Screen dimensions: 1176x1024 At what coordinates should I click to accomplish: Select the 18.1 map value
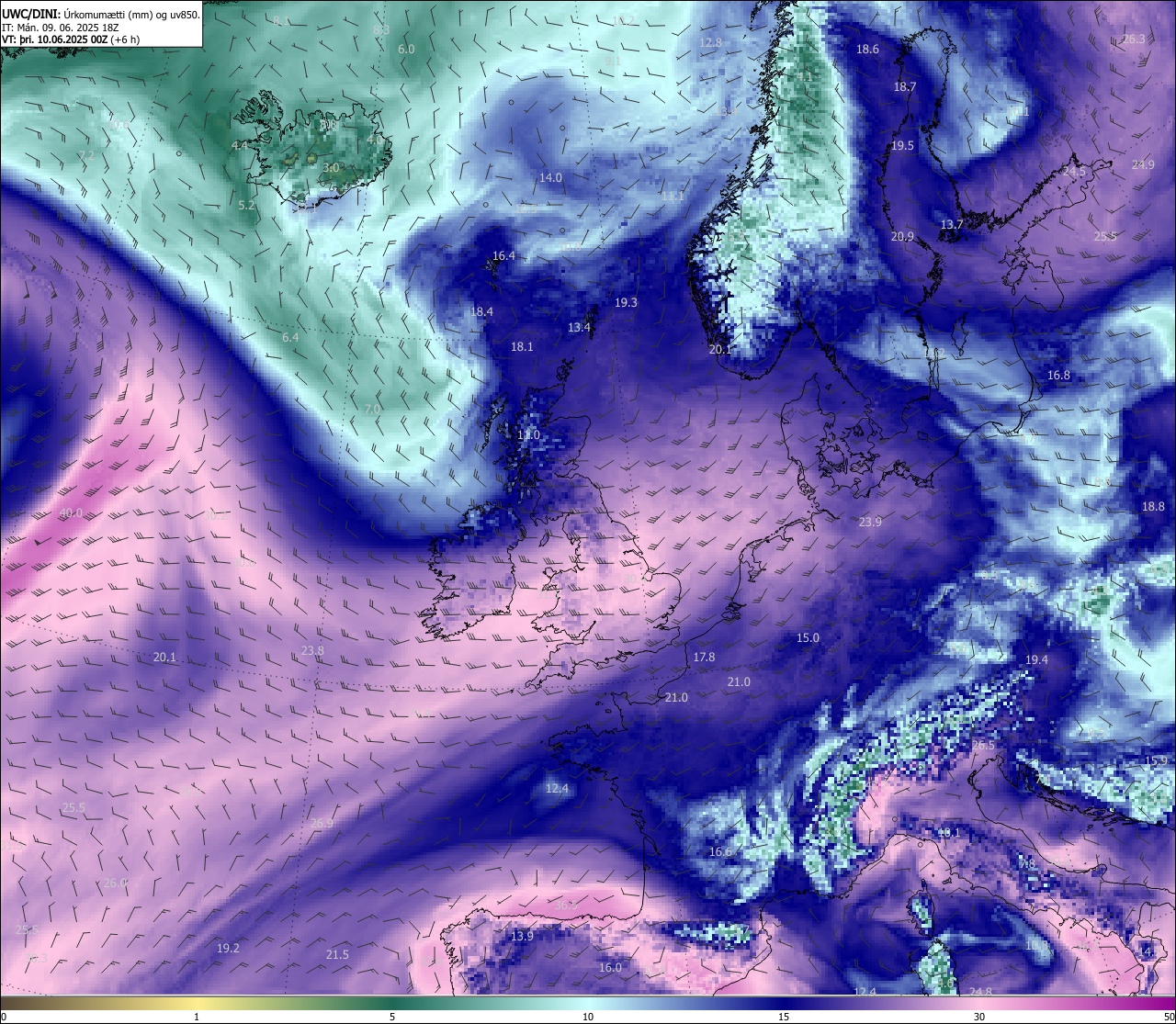coord(522,347)
